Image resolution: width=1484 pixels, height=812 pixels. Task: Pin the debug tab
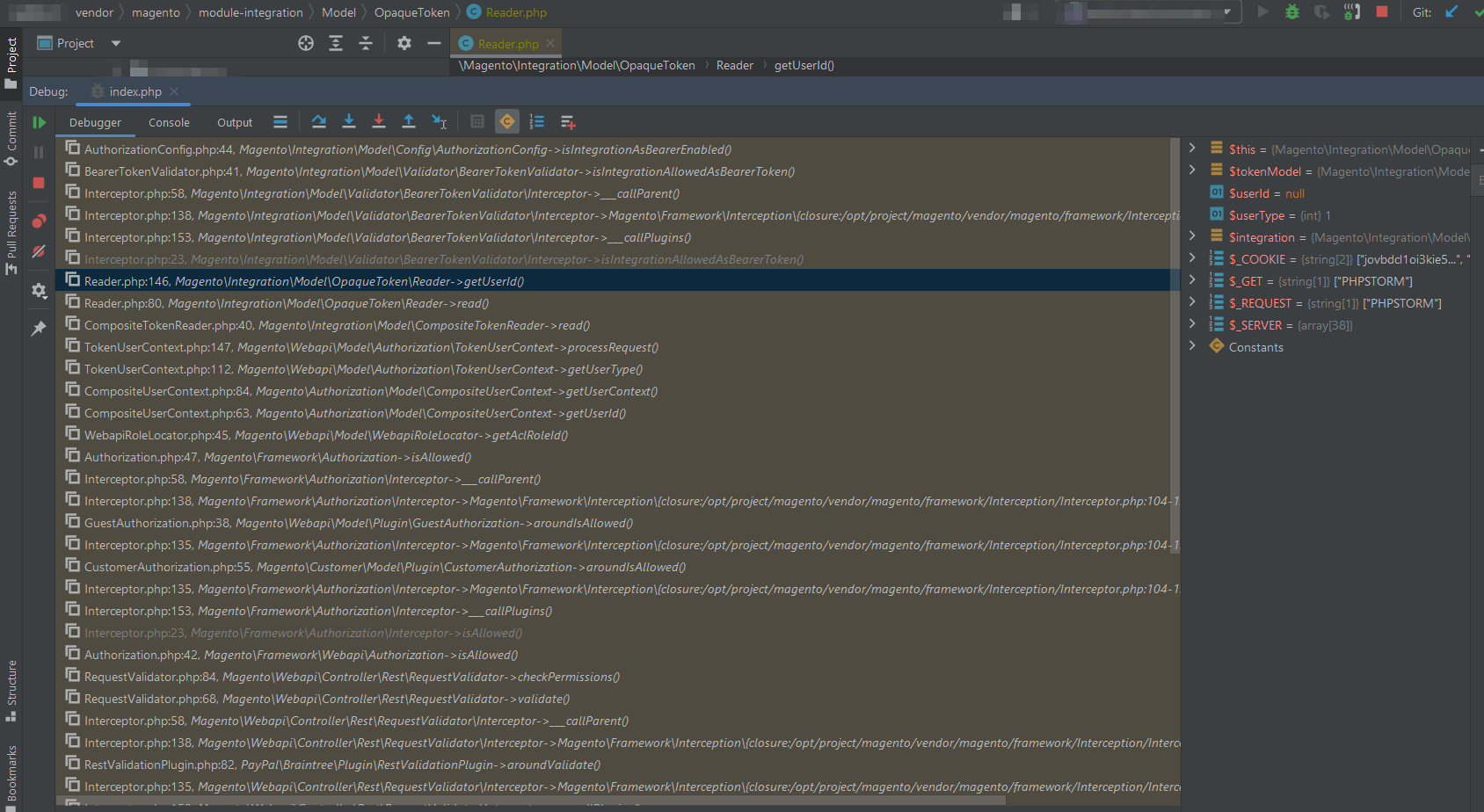click(x=39, y=328)
